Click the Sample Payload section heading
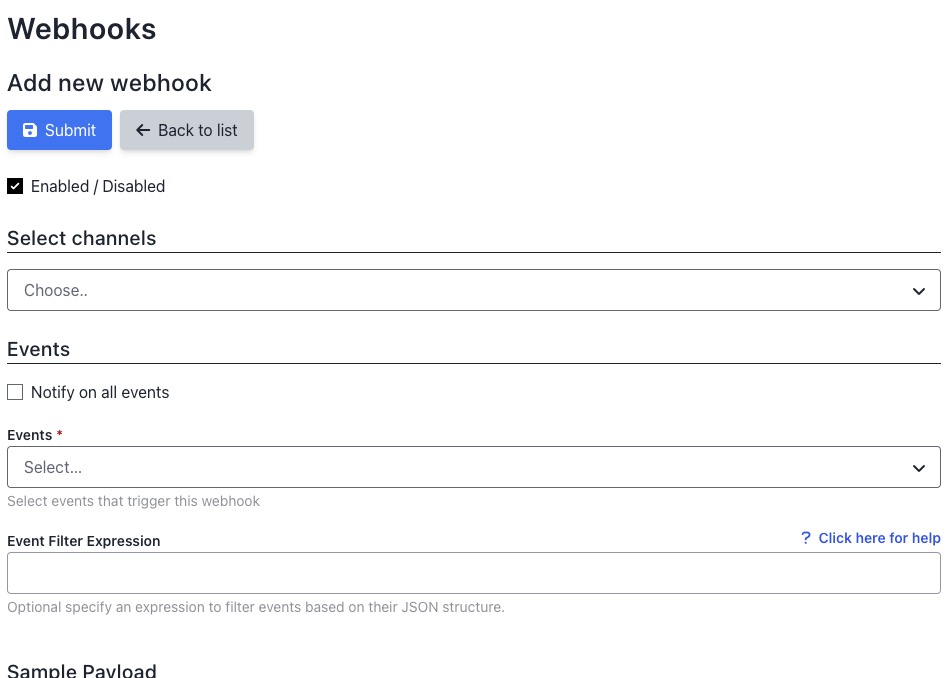 coord(81,668)
